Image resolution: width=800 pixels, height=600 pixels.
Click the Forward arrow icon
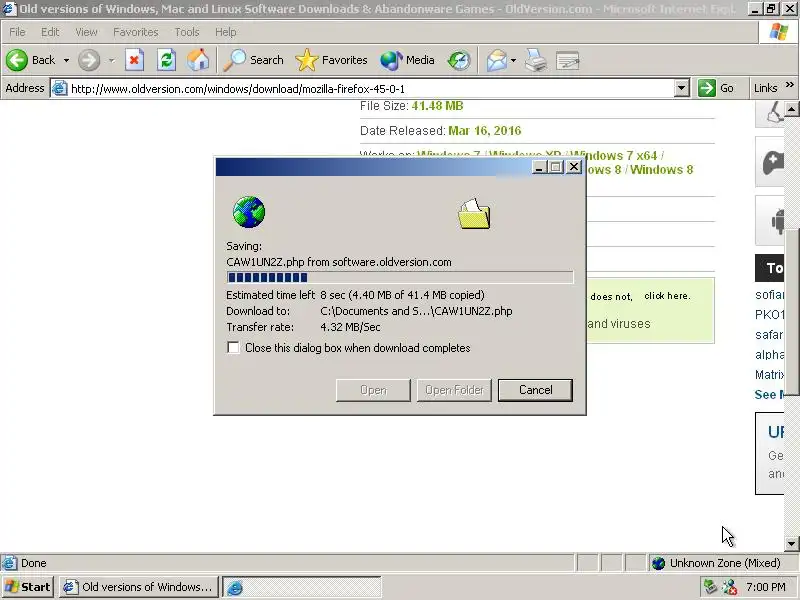(89, 60)
